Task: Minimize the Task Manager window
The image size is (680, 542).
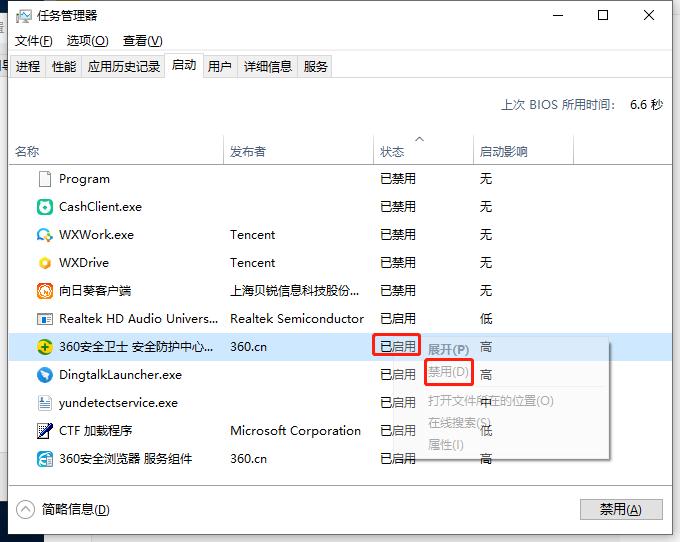Action: click(x=558, y=16)
